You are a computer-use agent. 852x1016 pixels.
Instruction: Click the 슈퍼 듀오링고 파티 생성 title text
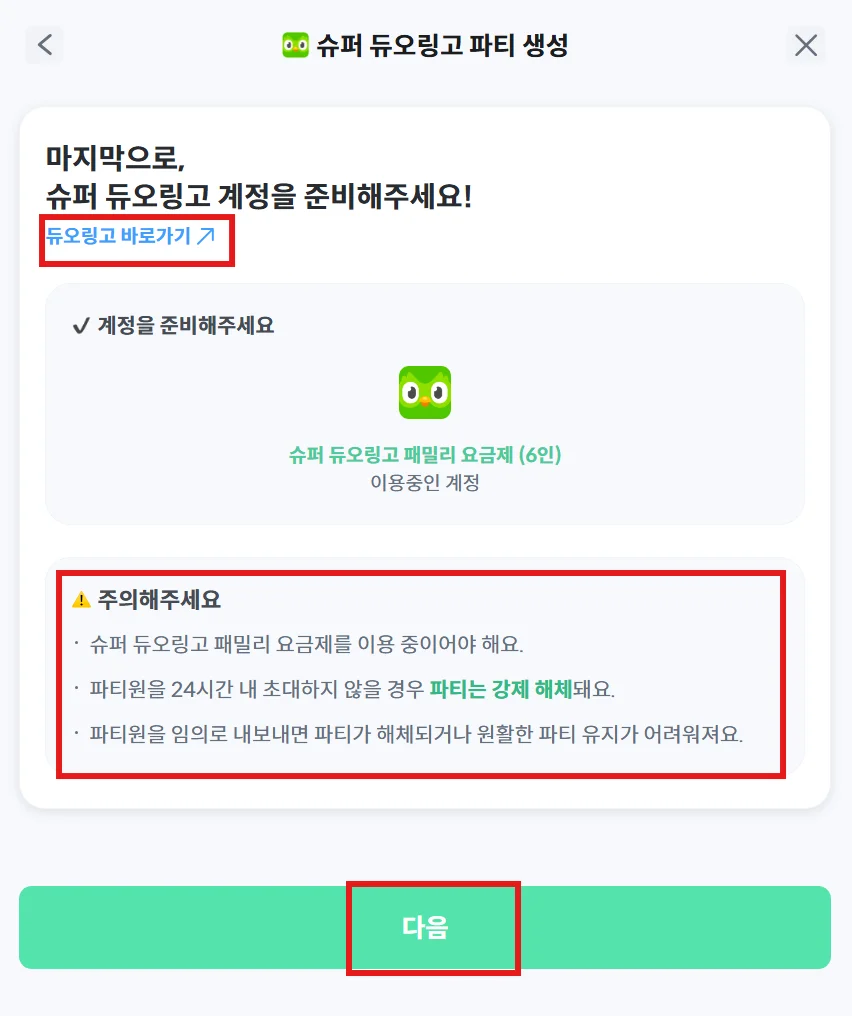point(441,45)
